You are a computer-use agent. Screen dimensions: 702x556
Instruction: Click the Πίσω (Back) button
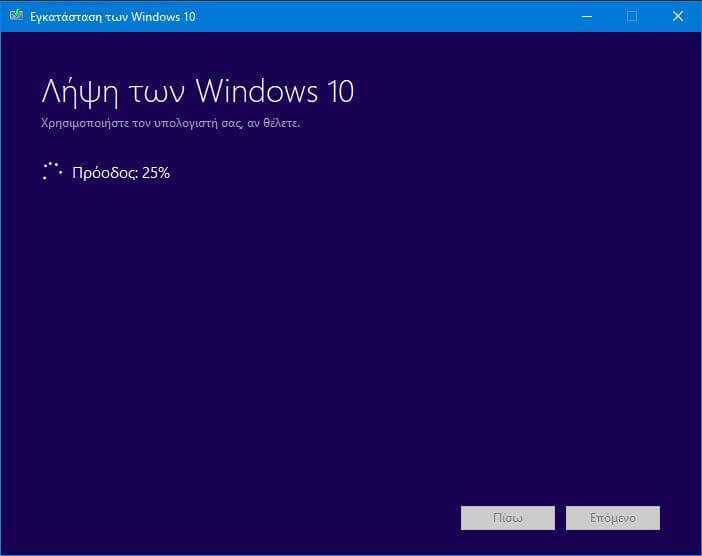[x=508, y=518]
